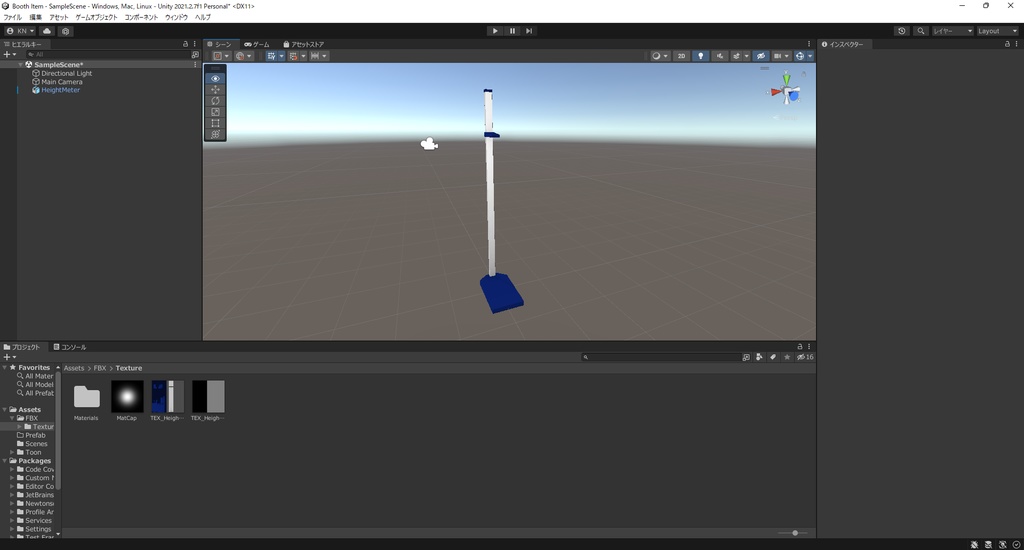Open the scene camera settings dropdown

click(781, 56)
